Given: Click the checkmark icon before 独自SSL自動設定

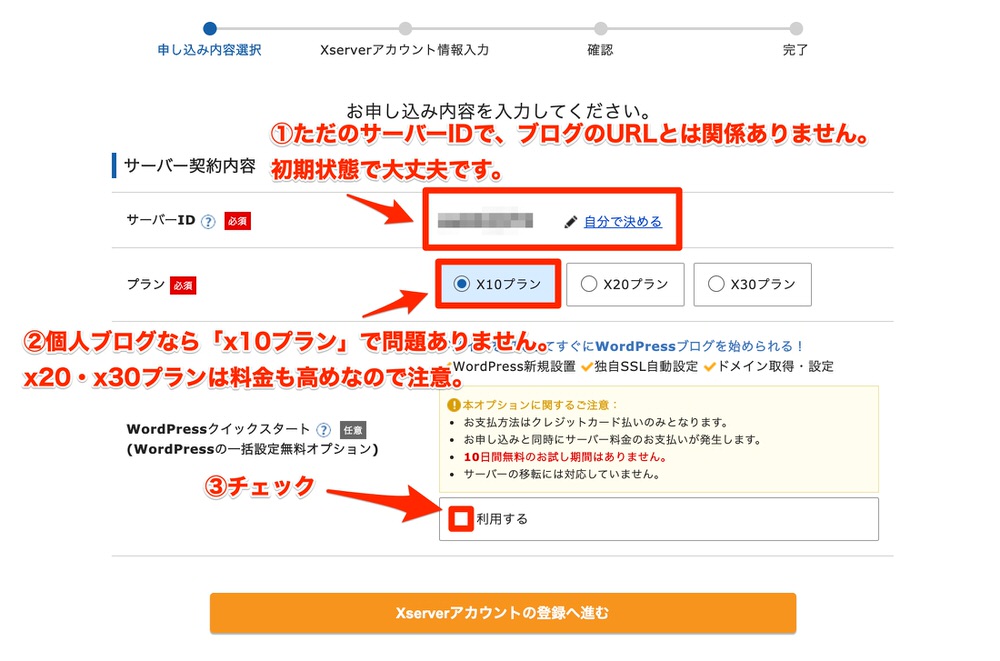Looking at the screenshot, I should [587, 366].
